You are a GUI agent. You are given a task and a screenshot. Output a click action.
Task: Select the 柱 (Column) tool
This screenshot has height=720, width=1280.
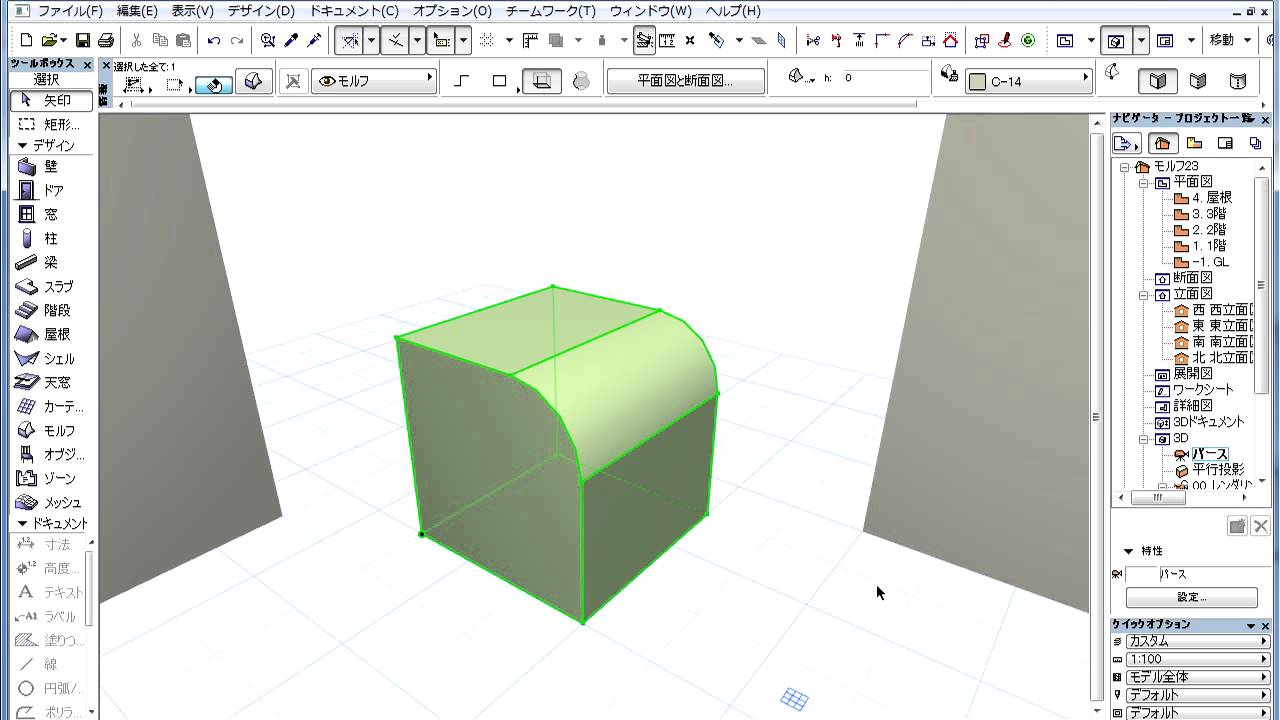point(52,239)
